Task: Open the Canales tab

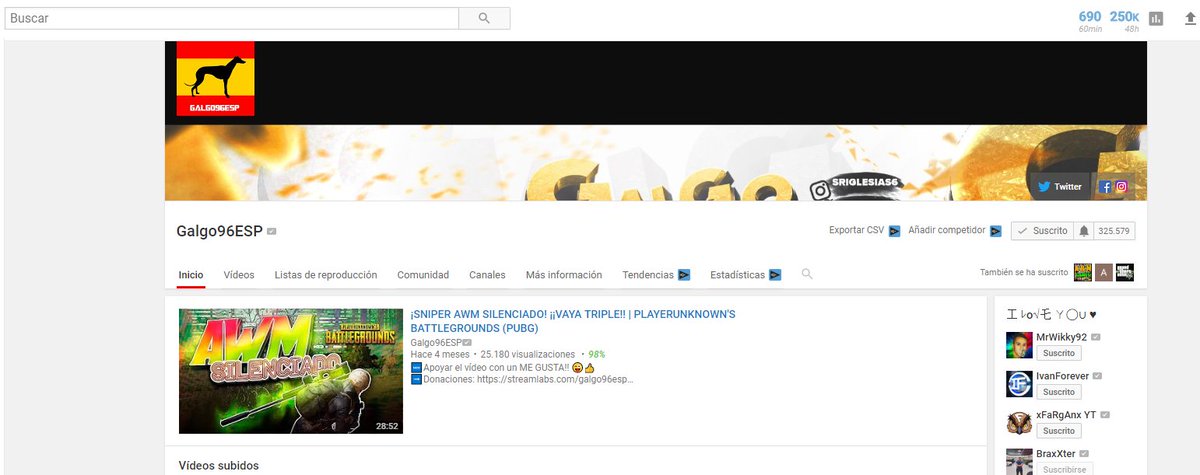Action: [487, 275]
